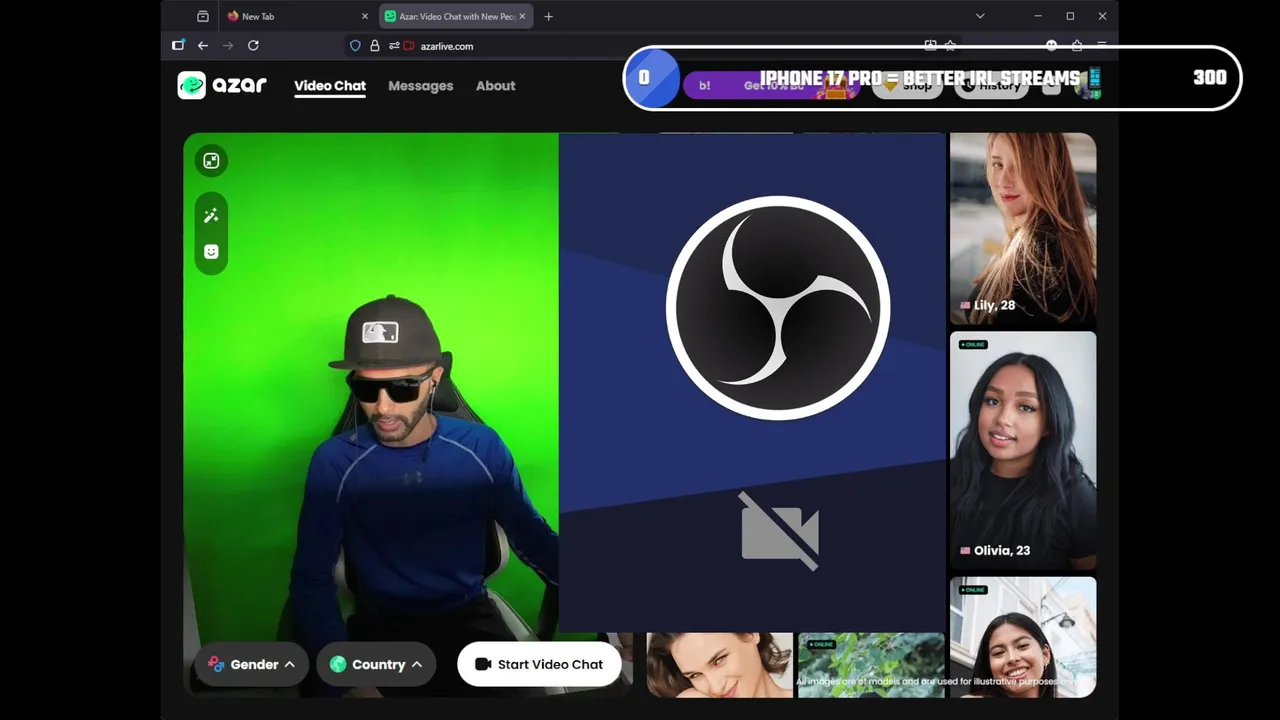Screen dimensions: 1280x720
Task: Click the Get 10% purple promo button
Action: (770, 85)
